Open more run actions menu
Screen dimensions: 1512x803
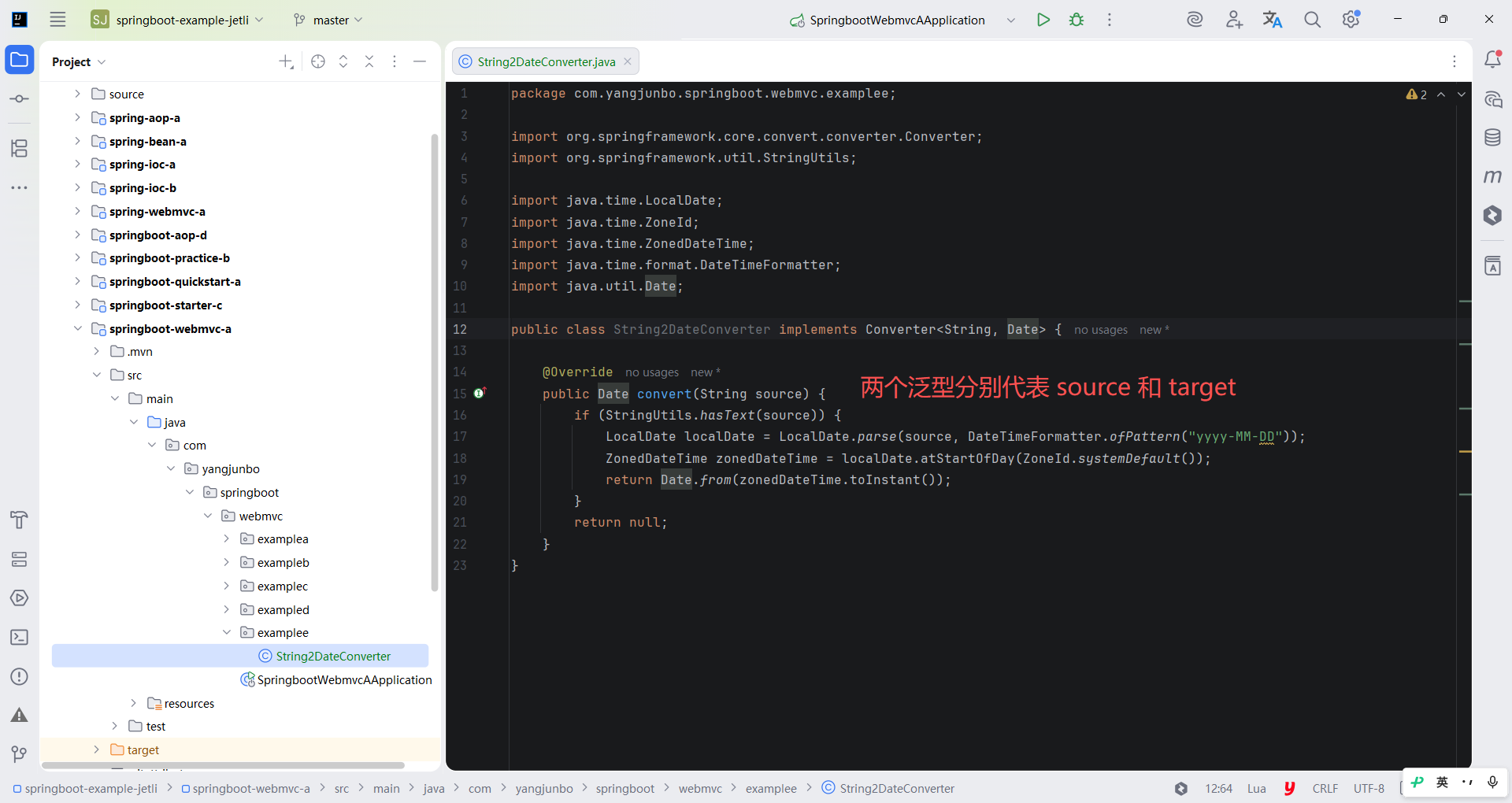click(x=1110, y=20)
